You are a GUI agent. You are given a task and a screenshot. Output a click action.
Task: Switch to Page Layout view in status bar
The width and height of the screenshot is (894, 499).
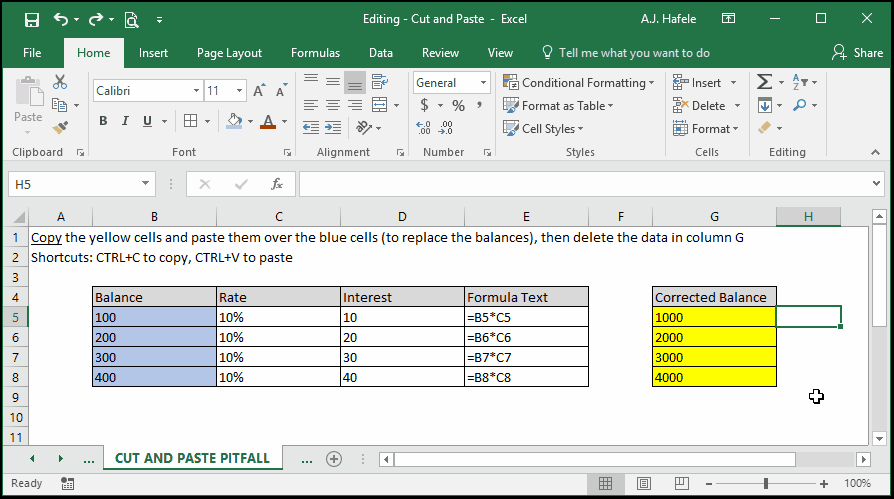coord(644,484)
